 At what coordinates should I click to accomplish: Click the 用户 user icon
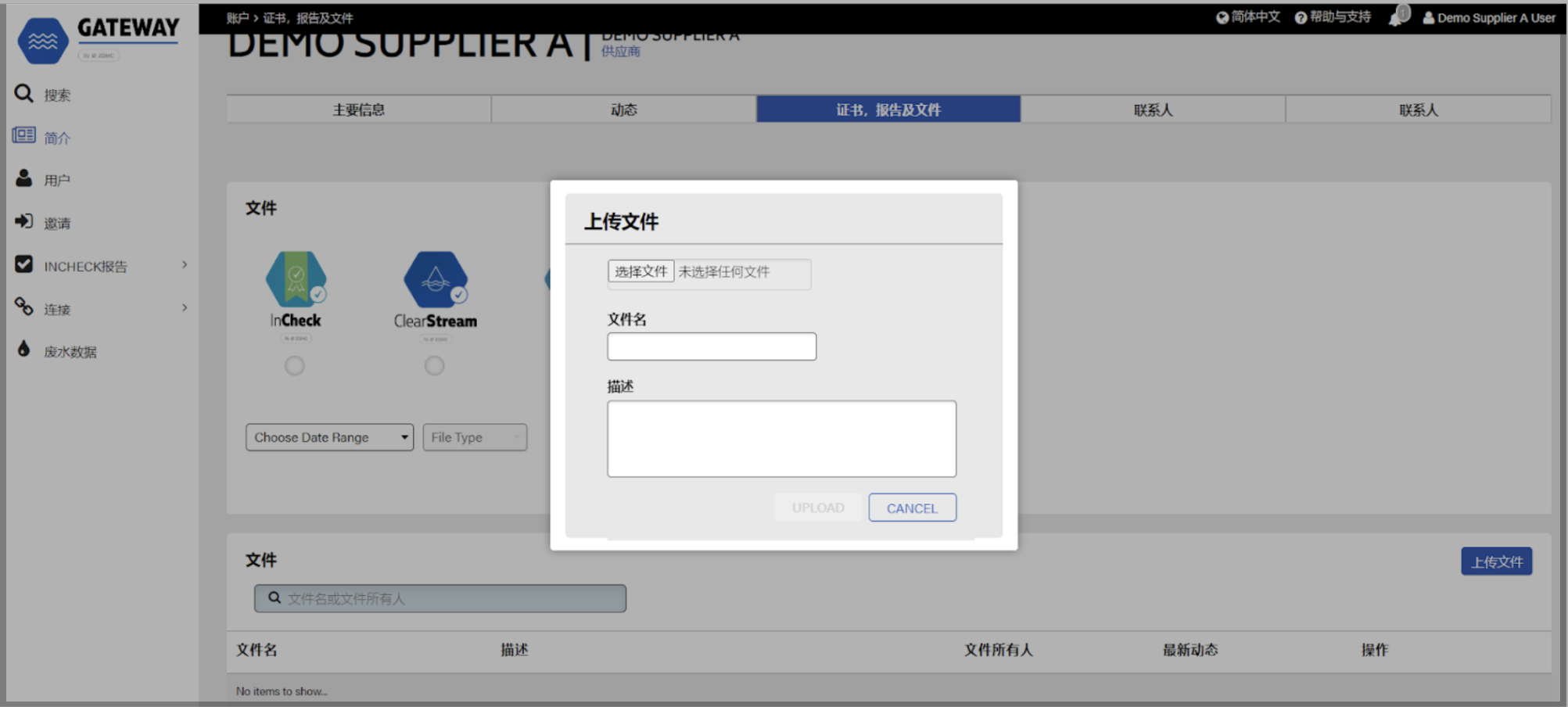point(24,178)
